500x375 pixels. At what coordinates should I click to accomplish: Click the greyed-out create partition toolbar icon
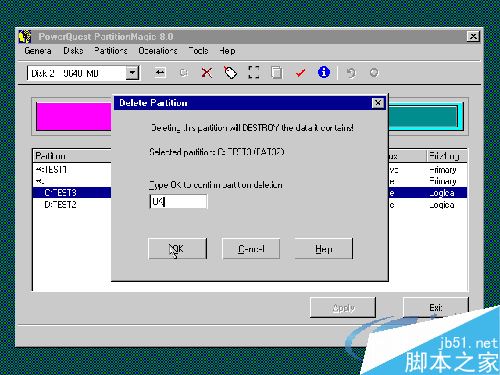point(184,72)
